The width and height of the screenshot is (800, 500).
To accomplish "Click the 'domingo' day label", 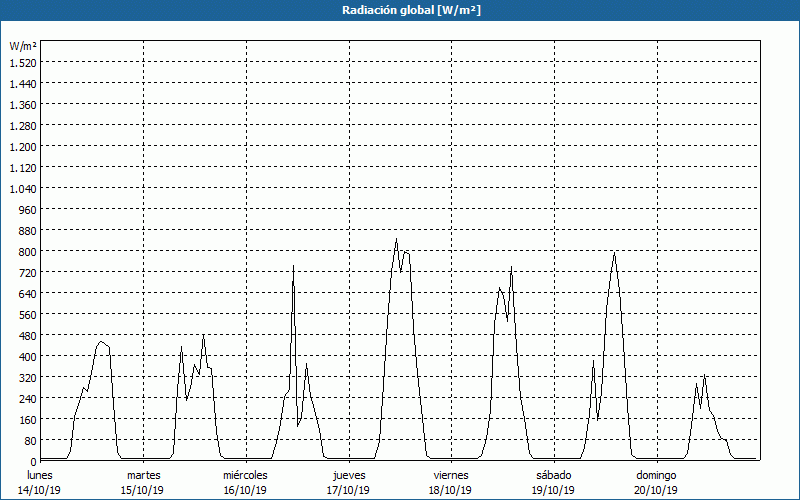I will [656, 475].
